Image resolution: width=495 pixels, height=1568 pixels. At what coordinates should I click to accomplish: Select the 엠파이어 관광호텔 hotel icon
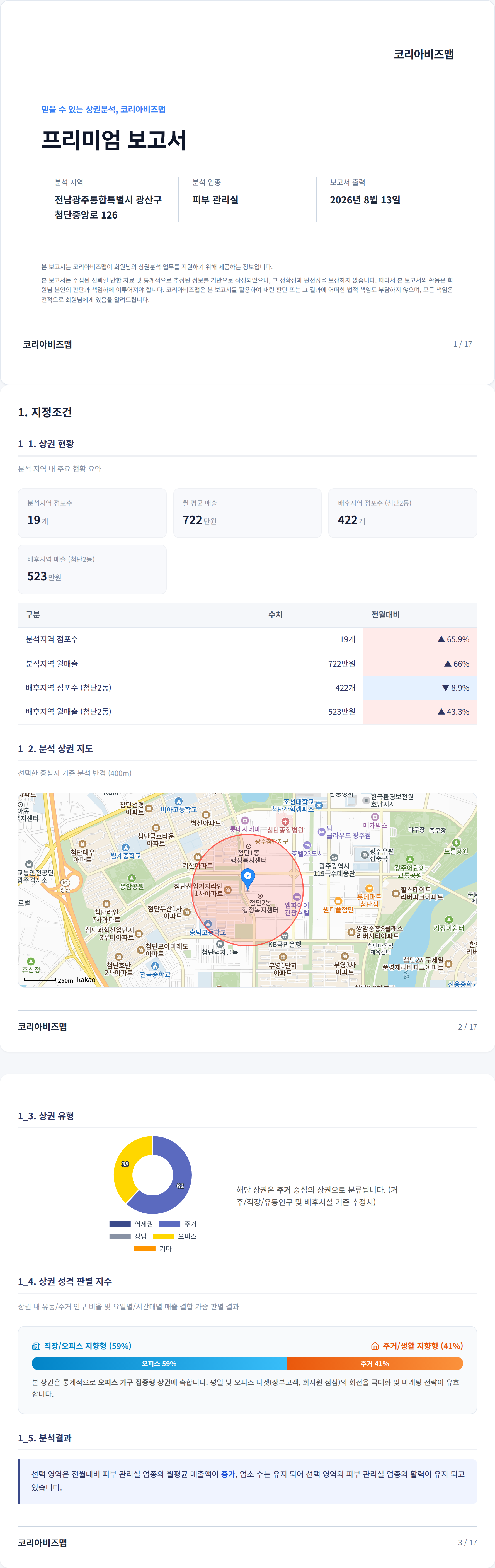297,897
